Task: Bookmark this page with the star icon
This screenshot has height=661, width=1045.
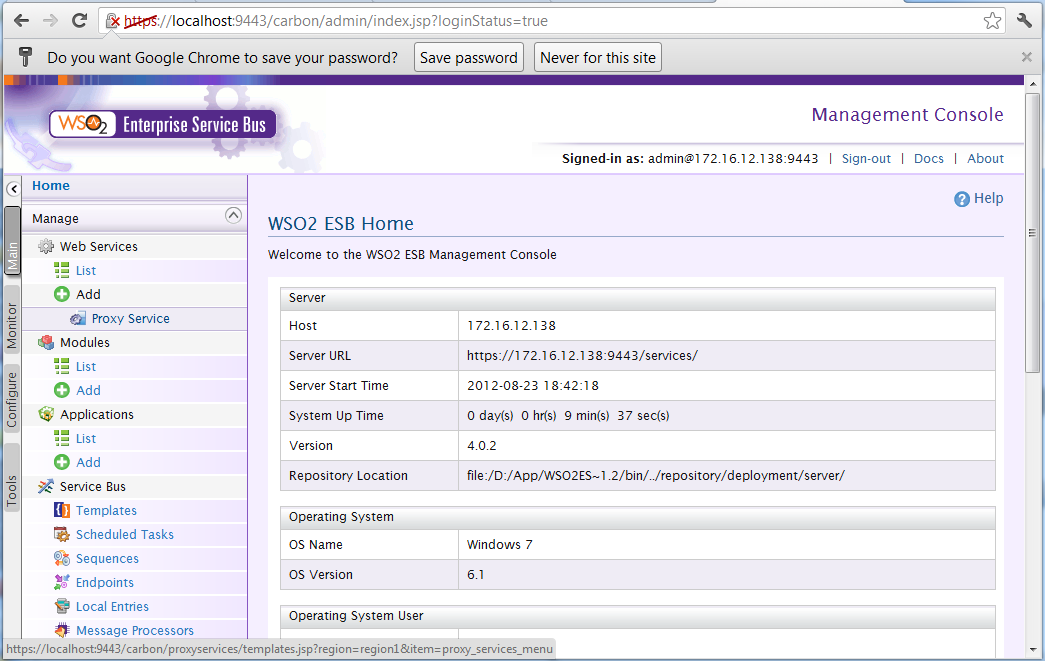Action: coord(992,21)
